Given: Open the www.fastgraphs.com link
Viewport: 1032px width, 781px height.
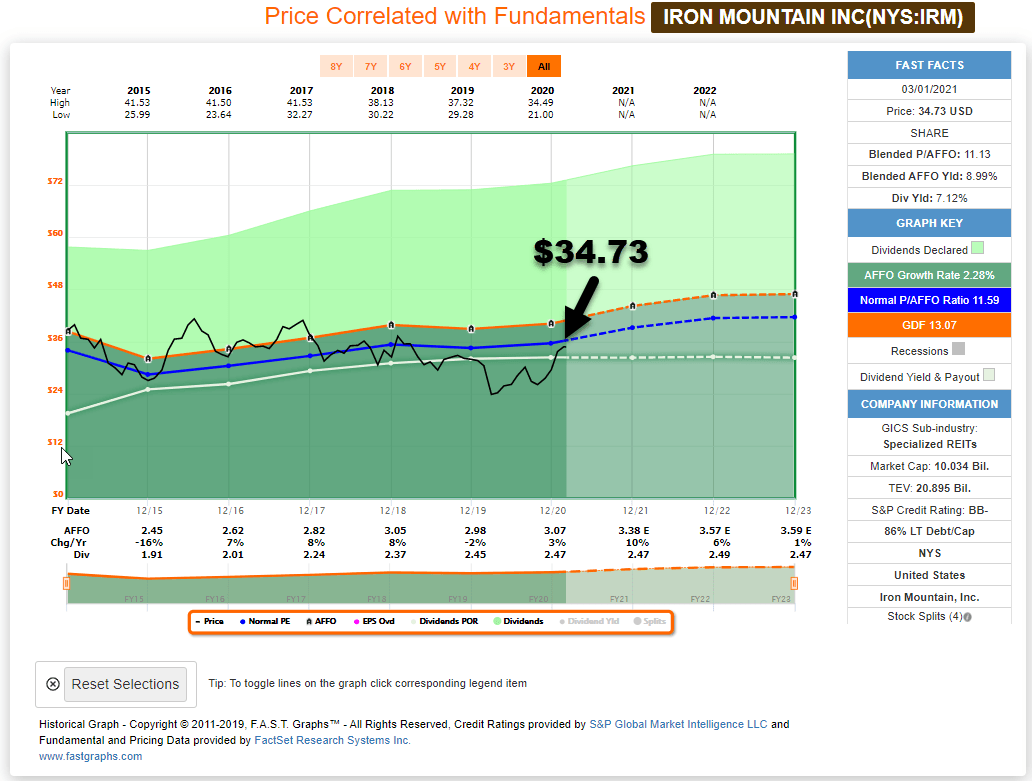Looking at the screenshot, I should coord(90,757).
